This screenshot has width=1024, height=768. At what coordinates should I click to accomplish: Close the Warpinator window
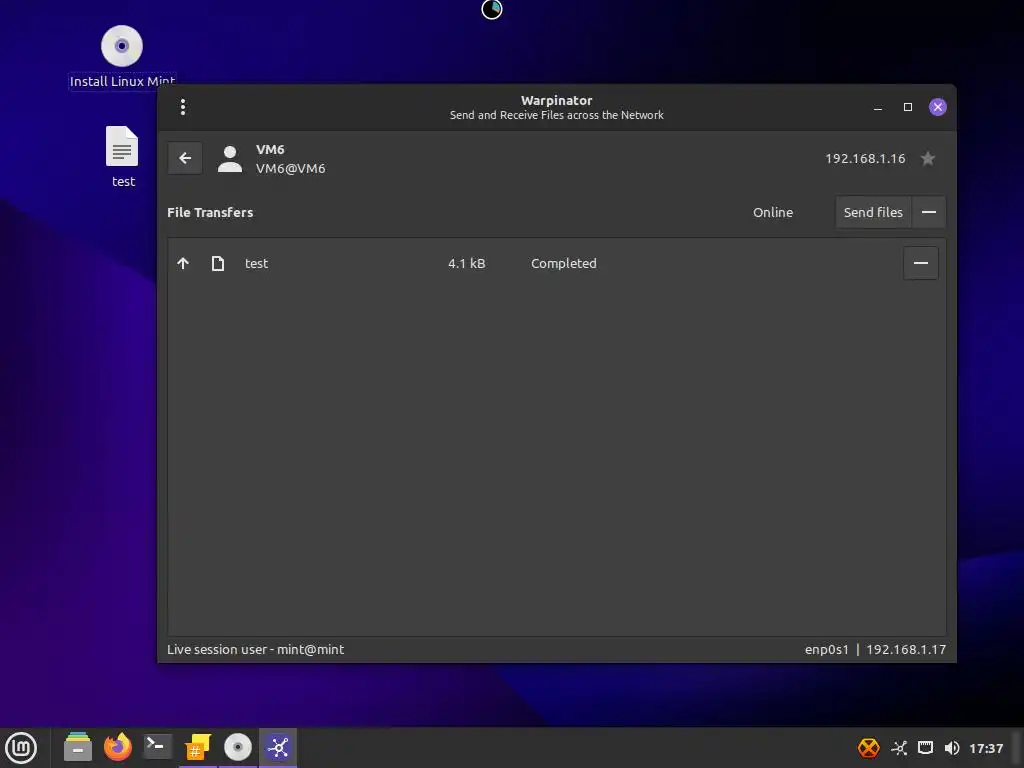(x=938, y=107)
